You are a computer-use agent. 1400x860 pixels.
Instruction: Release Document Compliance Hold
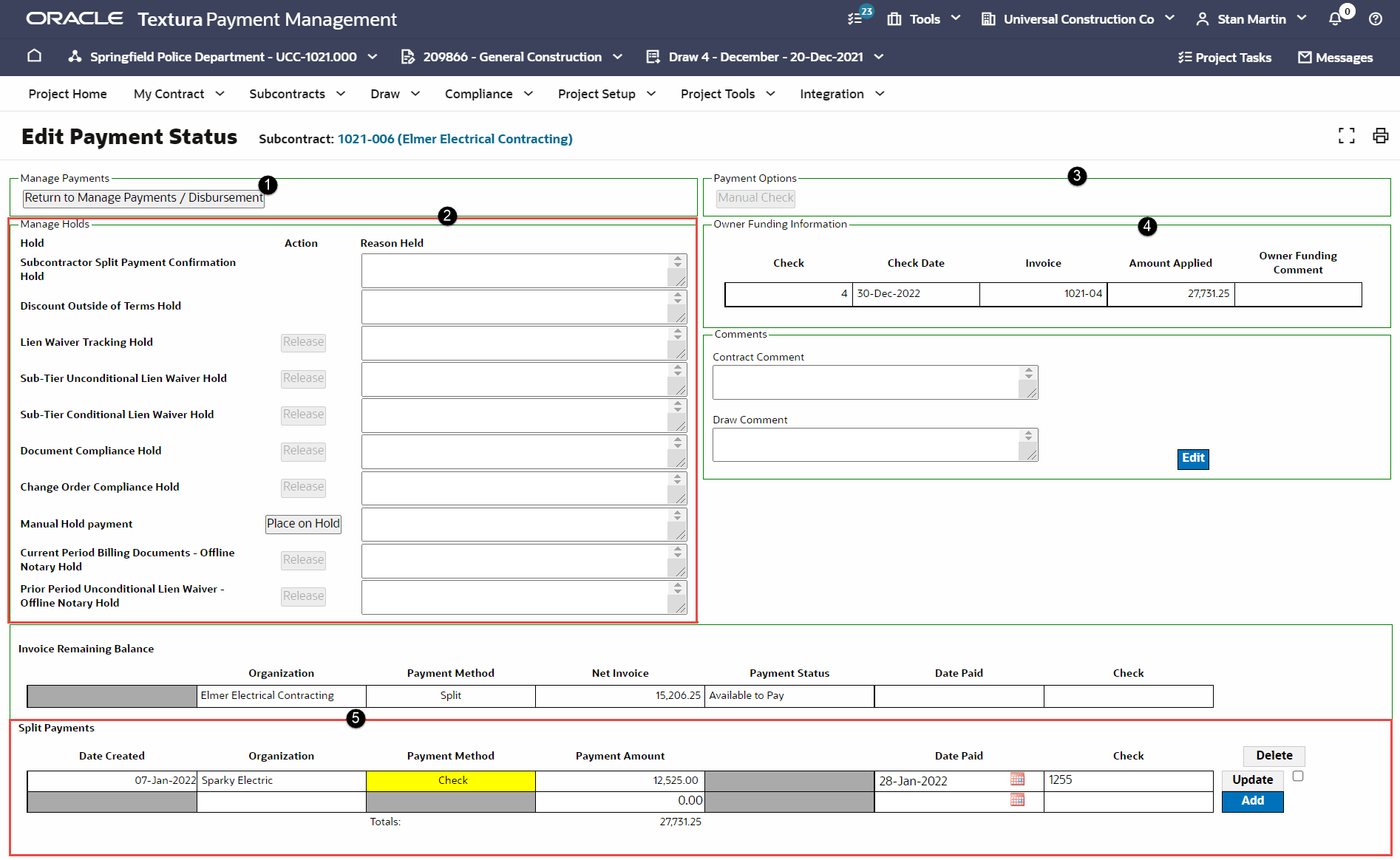pos(303,451)
